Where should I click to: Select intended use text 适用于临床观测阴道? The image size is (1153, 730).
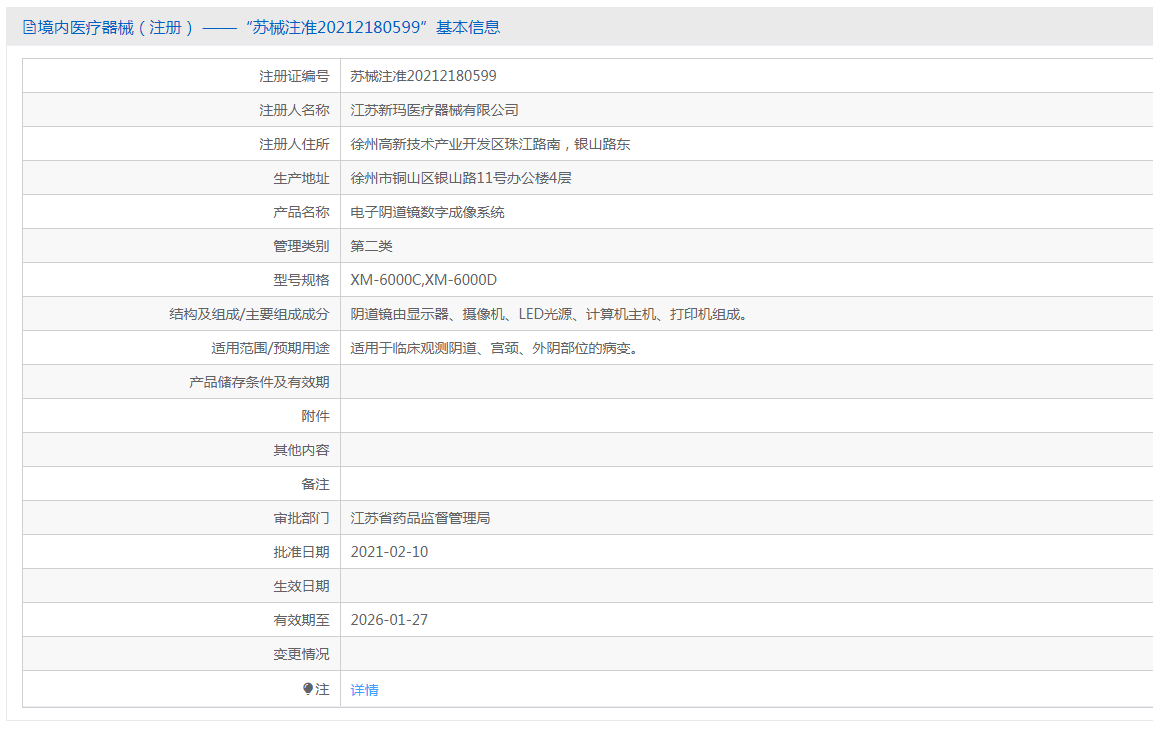pyautogui.click(x=494, y=348)
